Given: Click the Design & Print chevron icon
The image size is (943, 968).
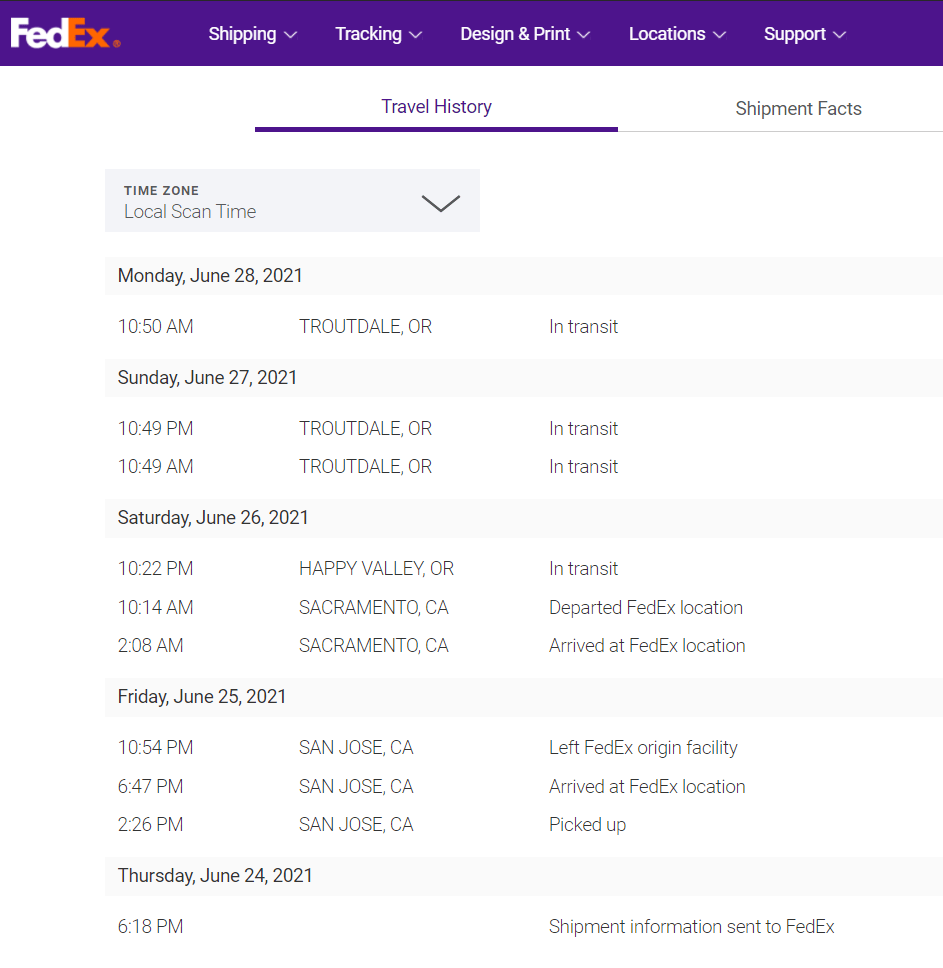Looking at the screenshot, I should coord(584,35).
